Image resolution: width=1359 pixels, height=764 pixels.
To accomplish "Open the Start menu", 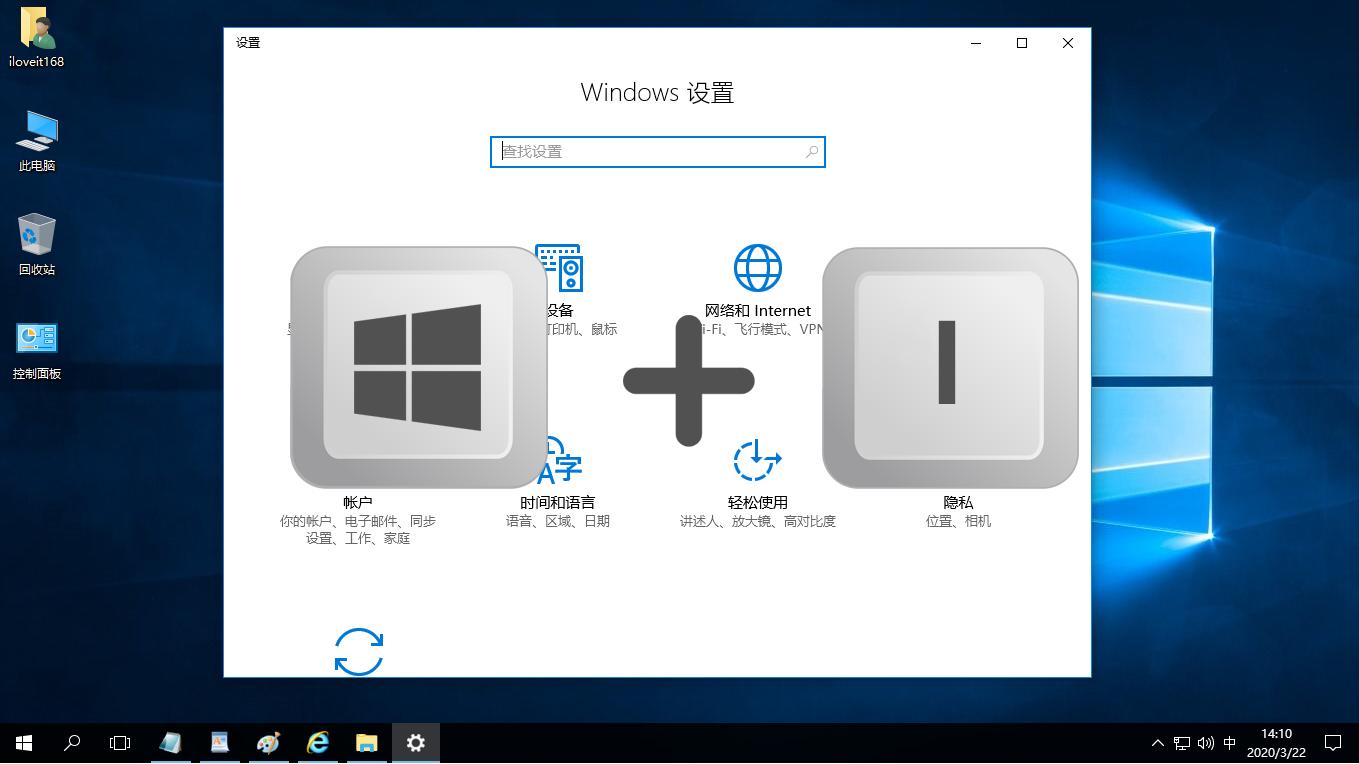I will 22,743.
